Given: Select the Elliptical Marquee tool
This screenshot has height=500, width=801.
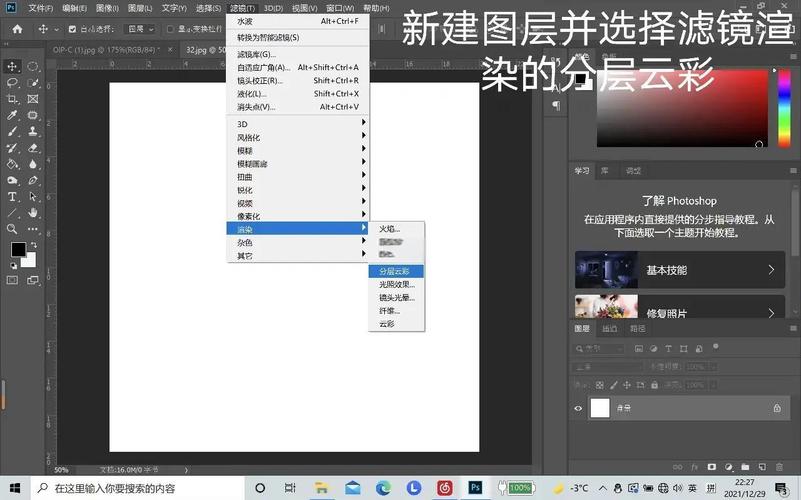Looking at the screenshot, I should (33, 66).
